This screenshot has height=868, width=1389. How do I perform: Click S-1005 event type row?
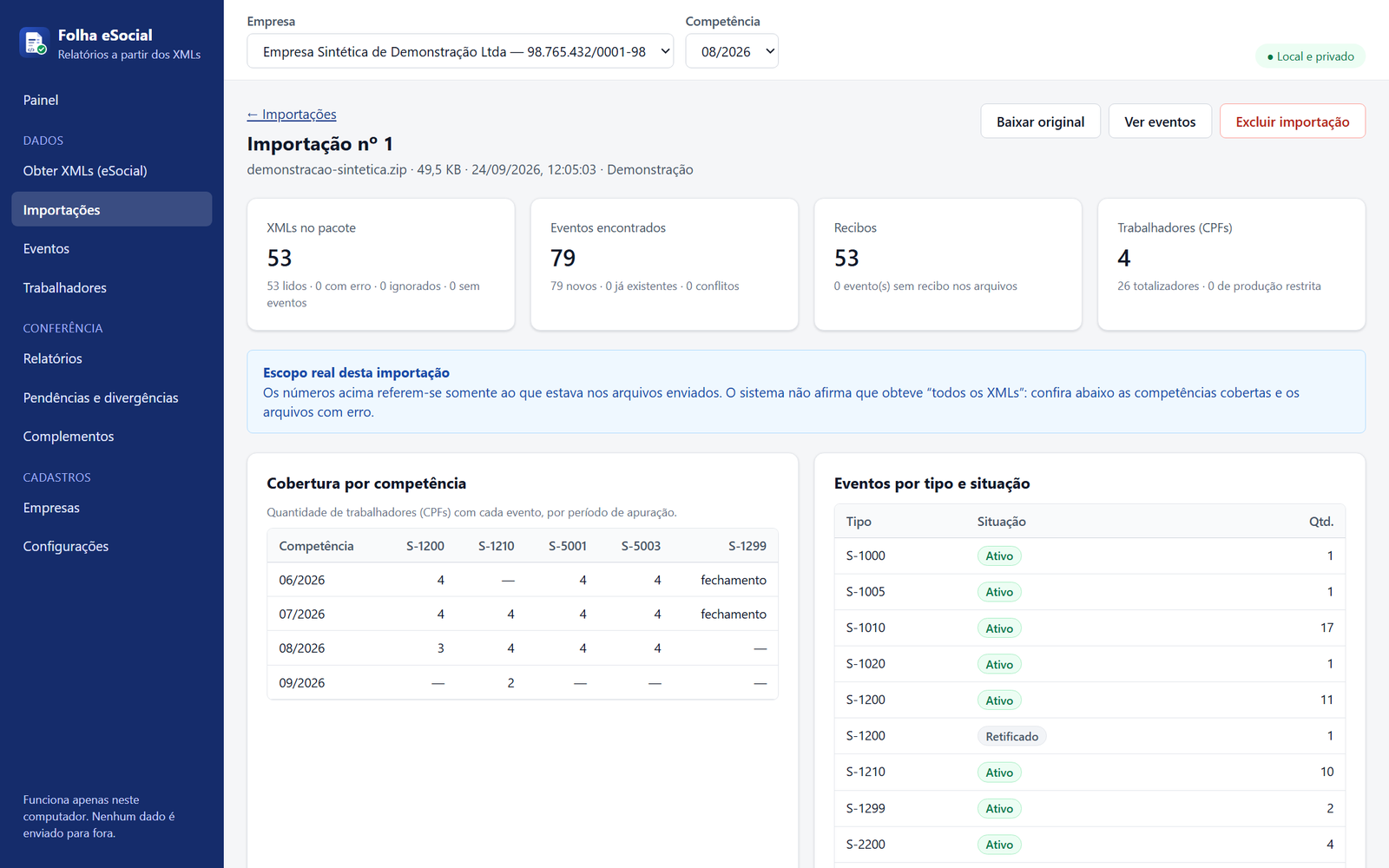point(1089,592)
